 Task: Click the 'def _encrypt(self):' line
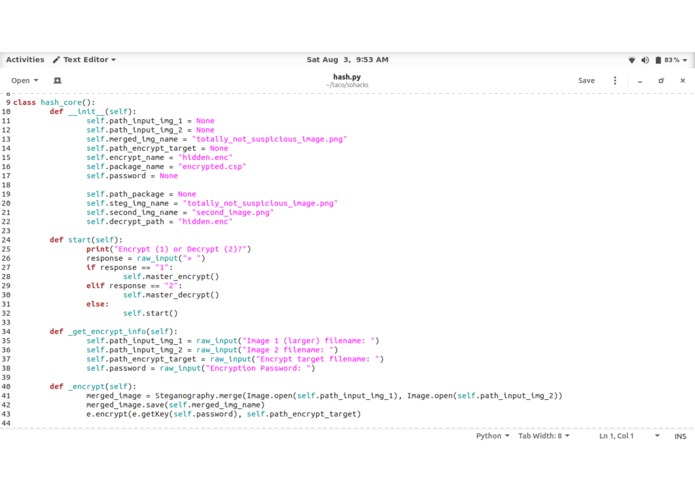(93, 387)
